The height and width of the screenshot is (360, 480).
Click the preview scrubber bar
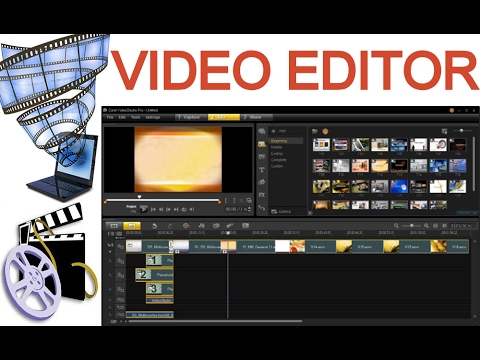[x=163, y=201]
